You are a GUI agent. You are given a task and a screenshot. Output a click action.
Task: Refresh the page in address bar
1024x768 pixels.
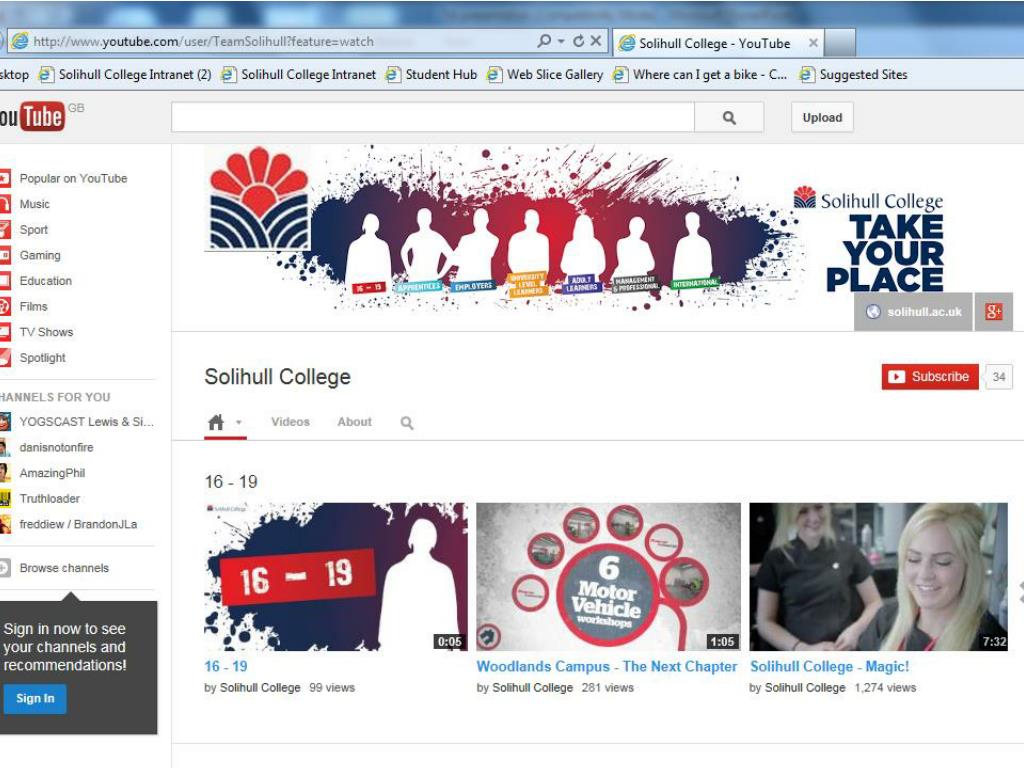578,41
